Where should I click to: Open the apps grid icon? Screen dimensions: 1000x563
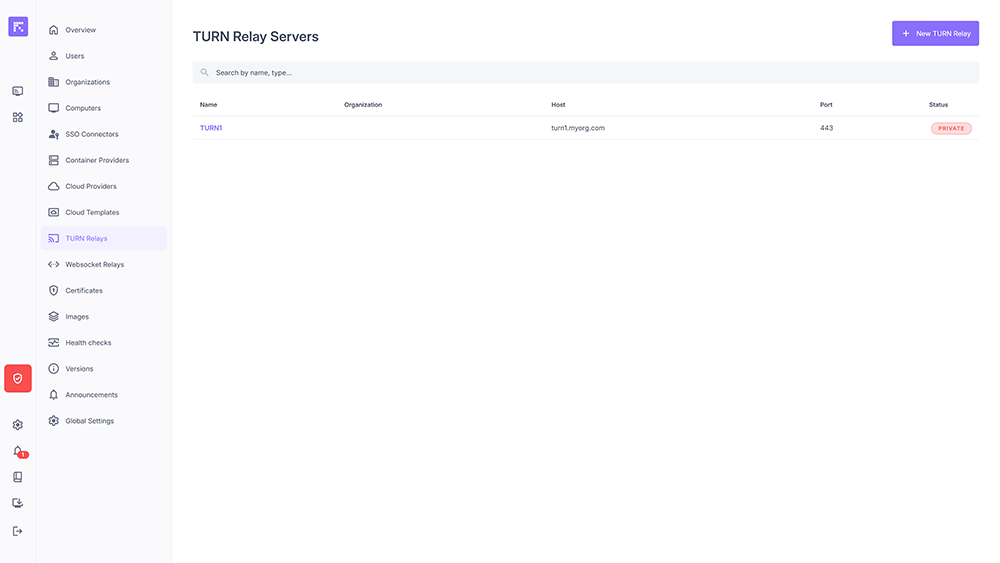(x=18, y=117)
